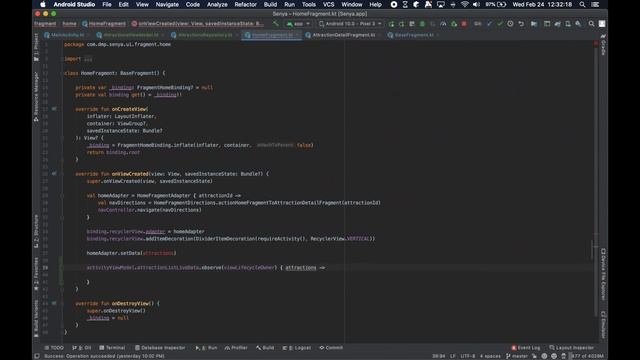Toggle the Emulator panel on right edge
Image resolution: width=640 pixels, height=360 pixels.
pos(603,325)
